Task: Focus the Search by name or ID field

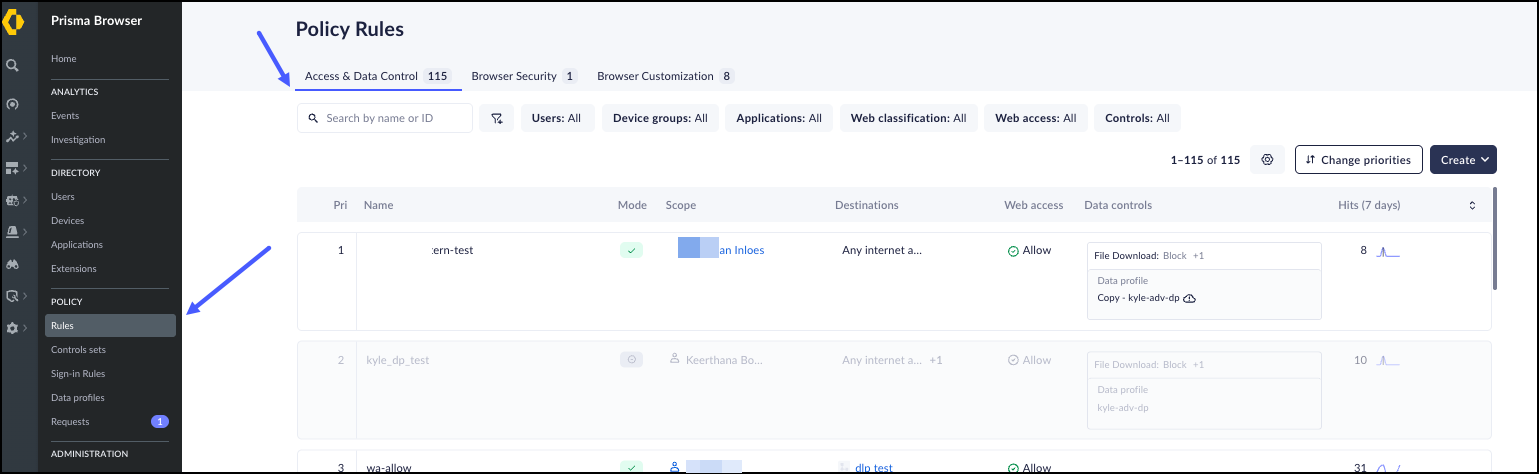Action: (x=385, y=118)
